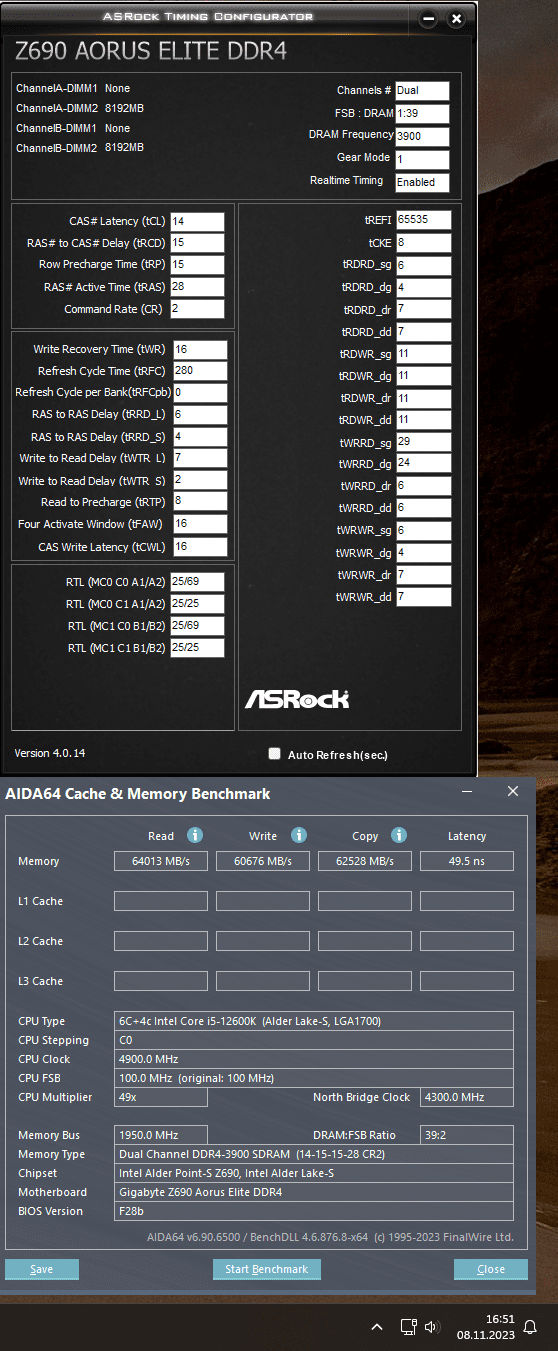Click the Four Activate Window (tFAW) field
Viewport: 558px width, 1351px height.
tap(200, 524)
